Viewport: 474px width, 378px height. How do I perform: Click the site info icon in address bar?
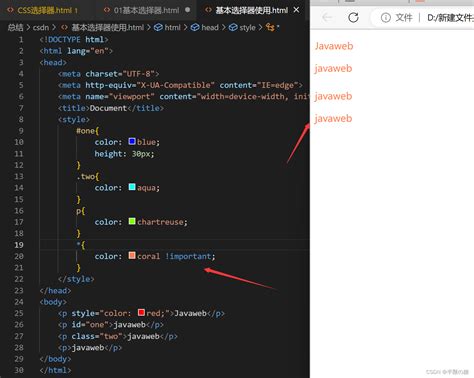[386, 18]
